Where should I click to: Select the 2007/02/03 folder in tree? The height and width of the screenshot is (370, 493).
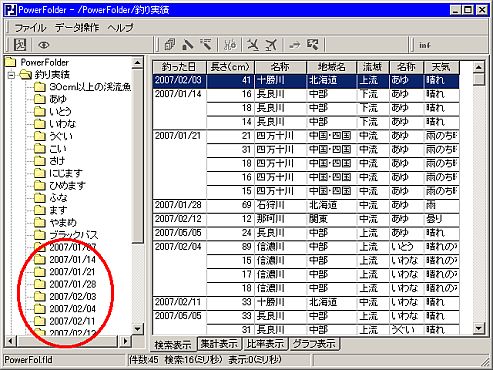click(x=73, y=297)
